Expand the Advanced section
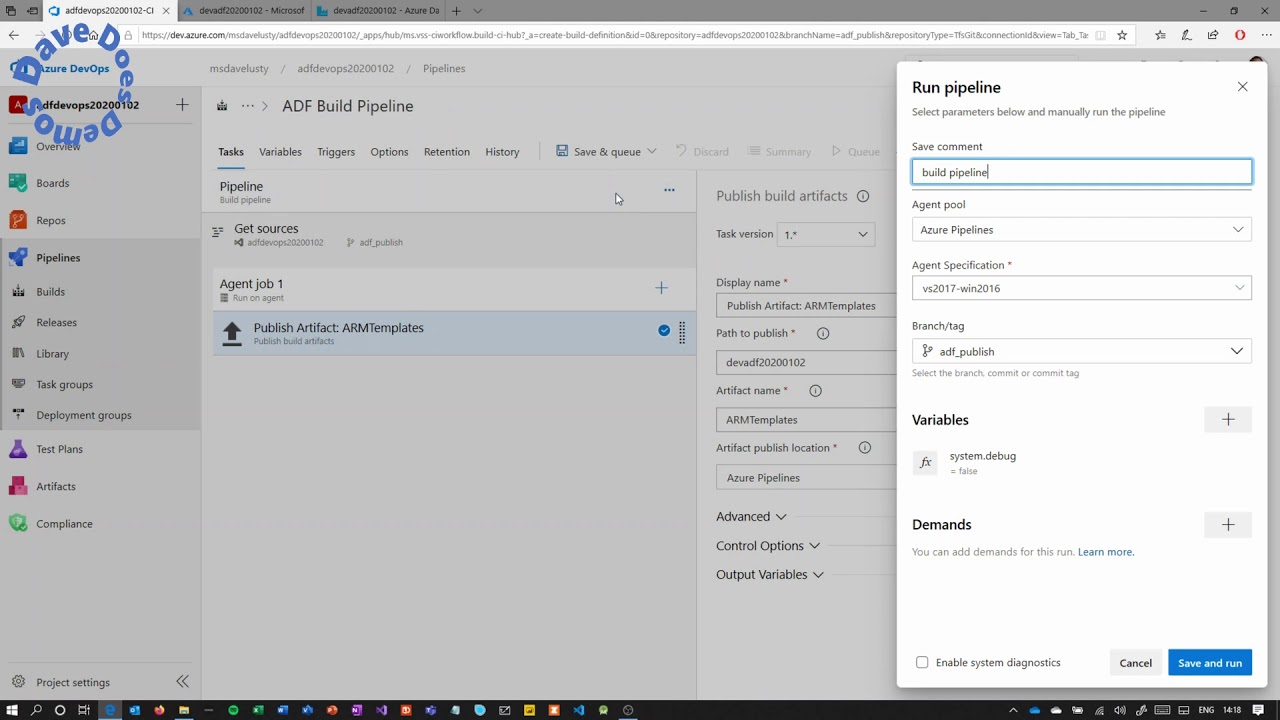This screenshot has width=1280, height=720. (751, 517)
